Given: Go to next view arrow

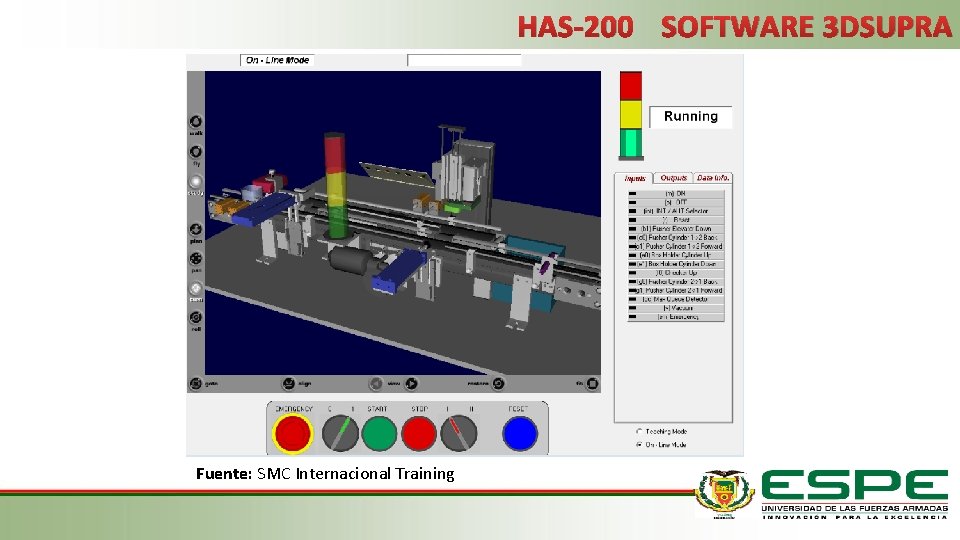Looking at the screenshot, I should pos(411,383).
